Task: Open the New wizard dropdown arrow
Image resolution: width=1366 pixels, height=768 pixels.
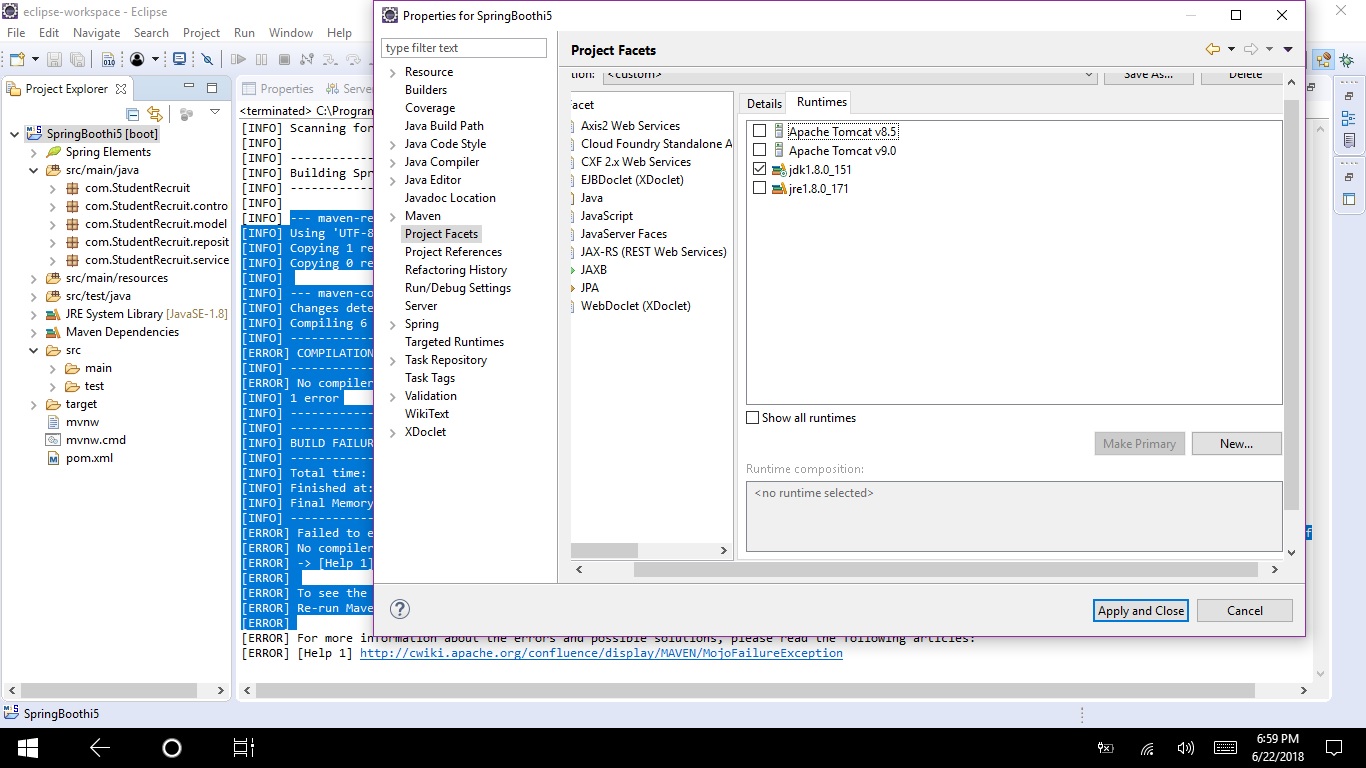Action: 35,60
